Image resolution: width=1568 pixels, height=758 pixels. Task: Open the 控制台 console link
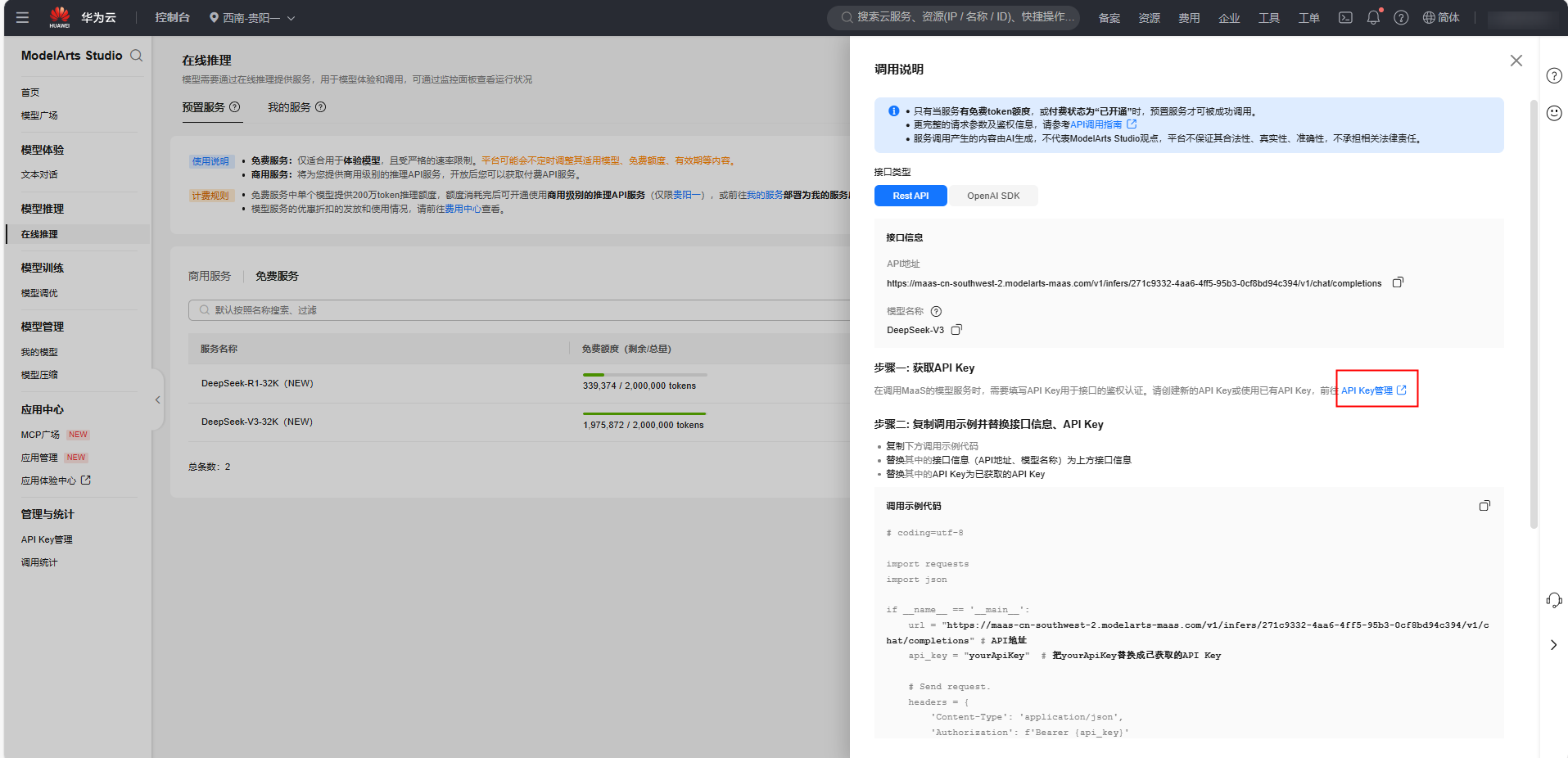pyautogui.click(x=172, y=17)
